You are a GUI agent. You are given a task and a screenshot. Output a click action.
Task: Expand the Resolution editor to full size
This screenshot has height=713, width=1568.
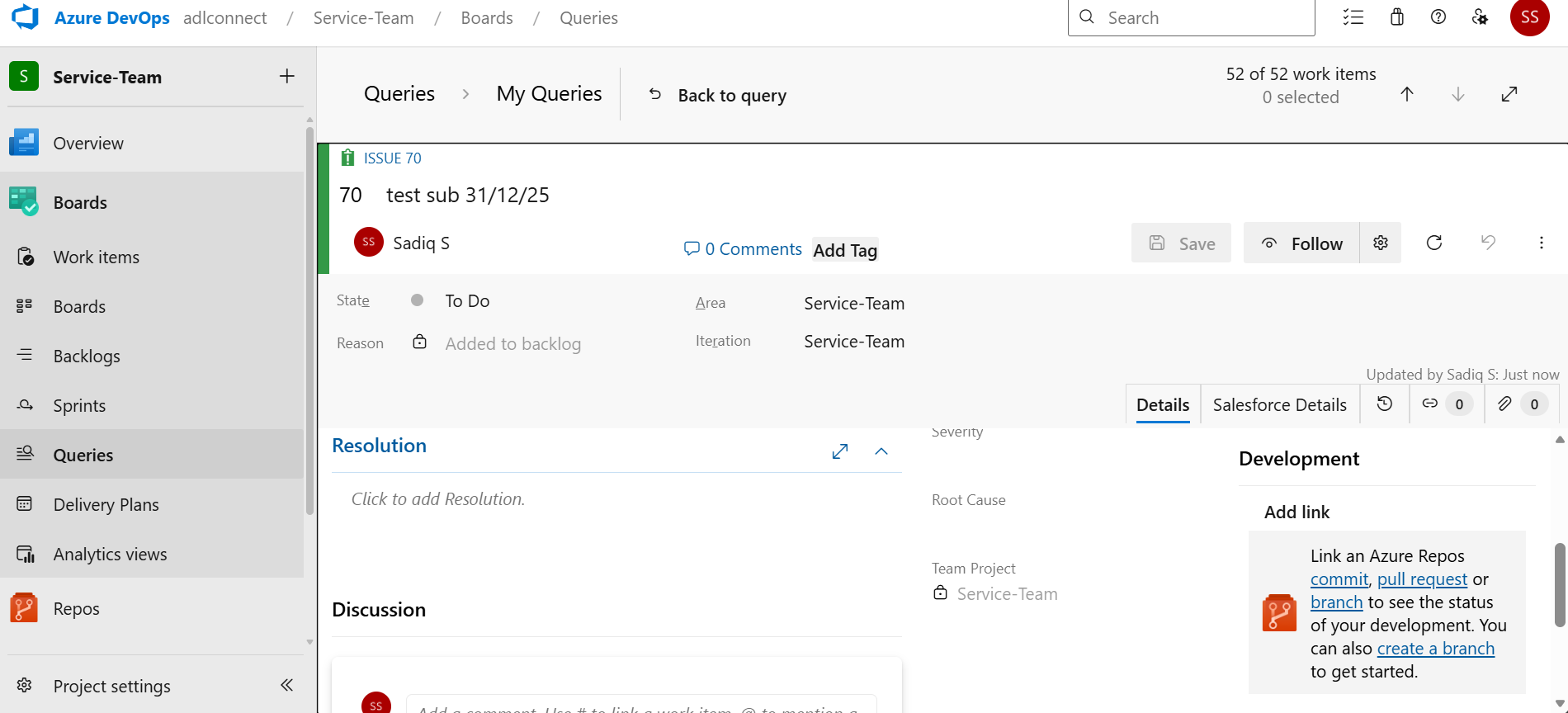point(840,451)
